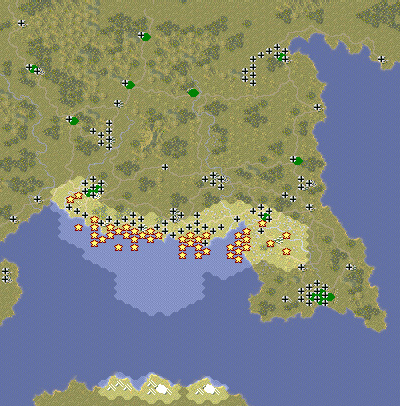Choose the green objective hex on the east coast
Viewport: 400px width, 406px height.
(298, 161)
